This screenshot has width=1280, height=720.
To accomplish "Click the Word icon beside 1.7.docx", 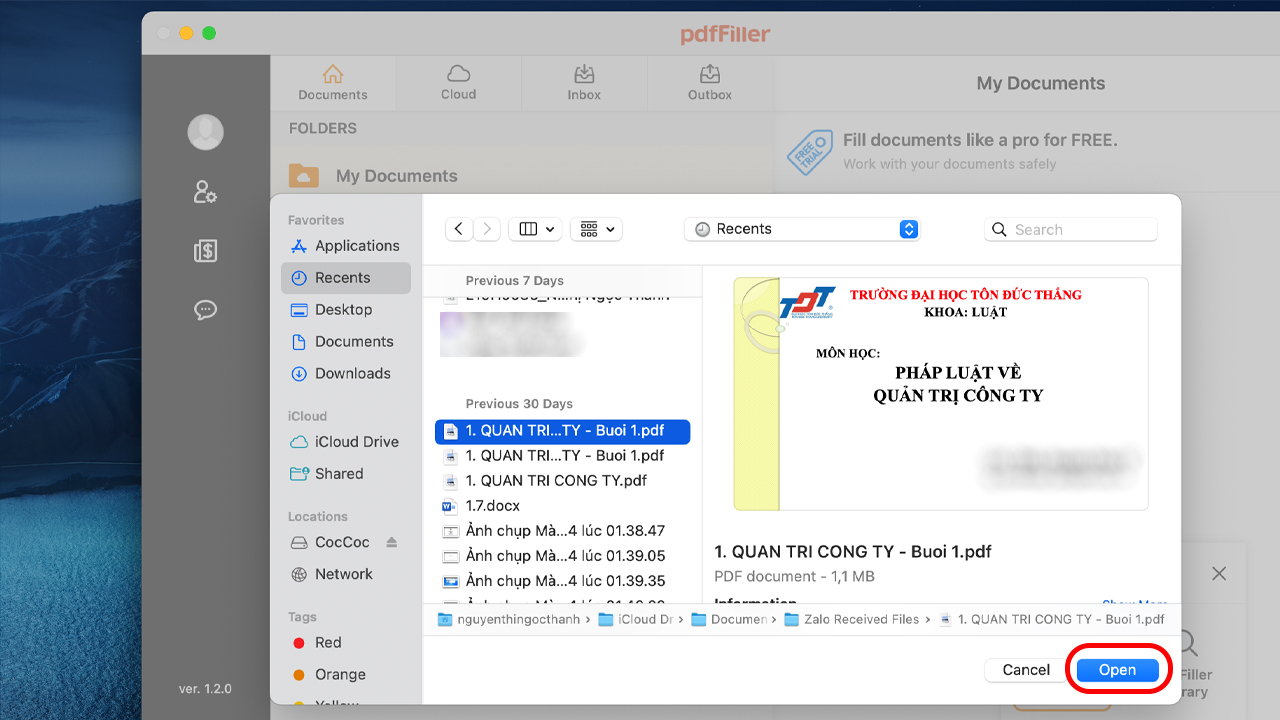I will point(450,506).
